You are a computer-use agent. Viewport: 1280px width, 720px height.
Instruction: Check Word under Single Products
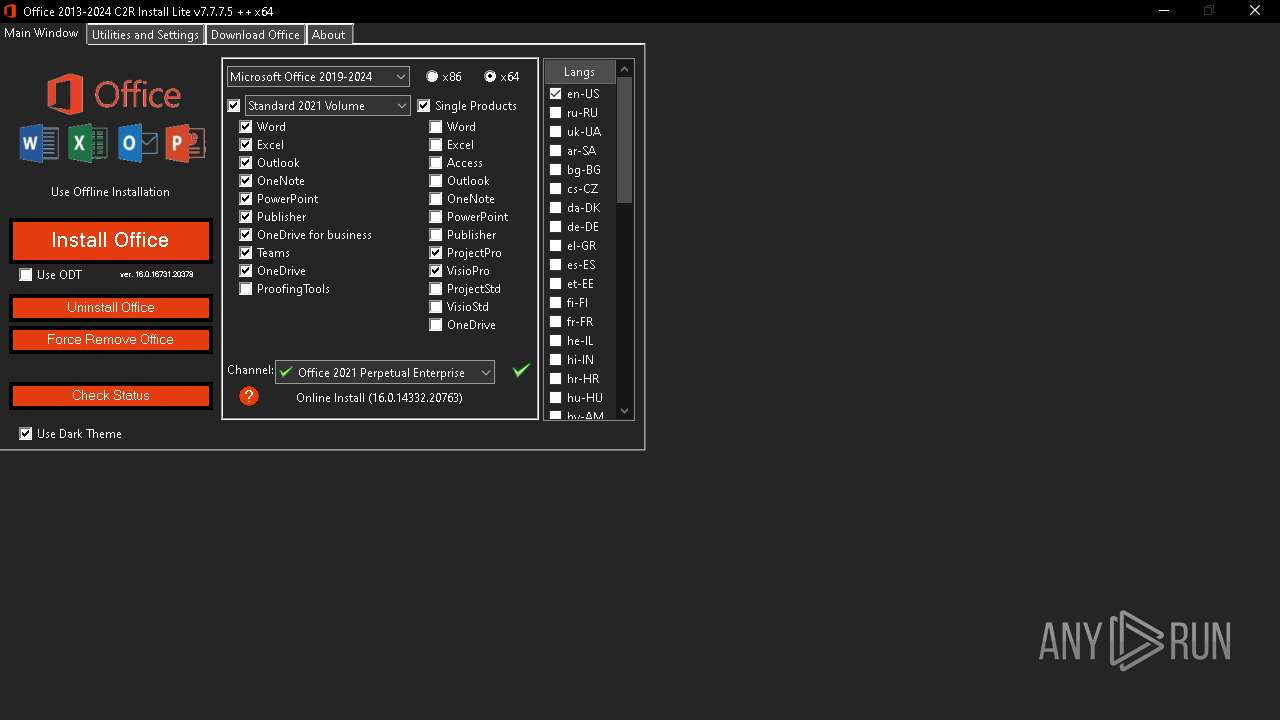[x=436, y=127]
